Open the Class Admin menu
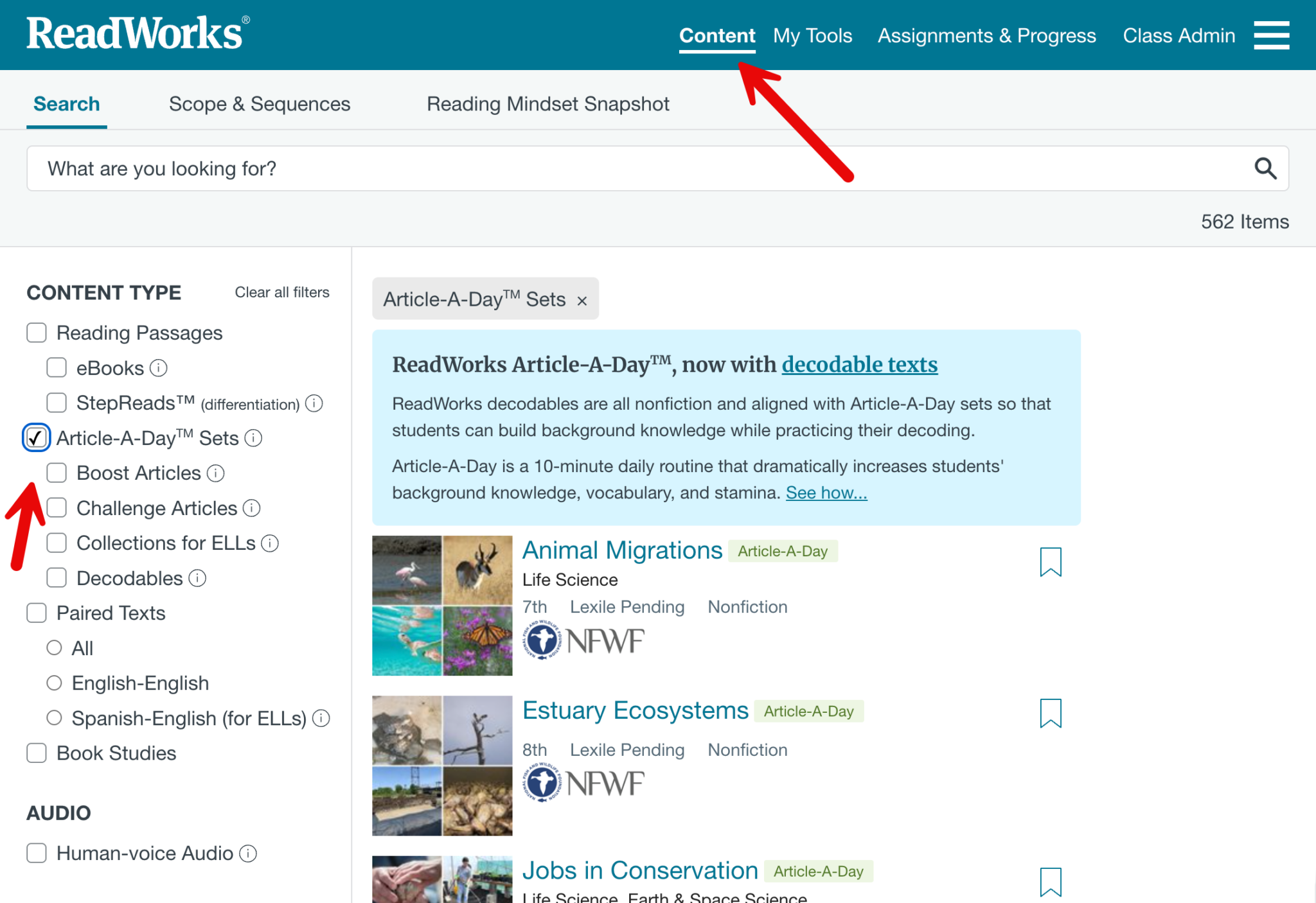This screenshot has width=1316, height=903. pyautogui.click(x=1178, y=35)
